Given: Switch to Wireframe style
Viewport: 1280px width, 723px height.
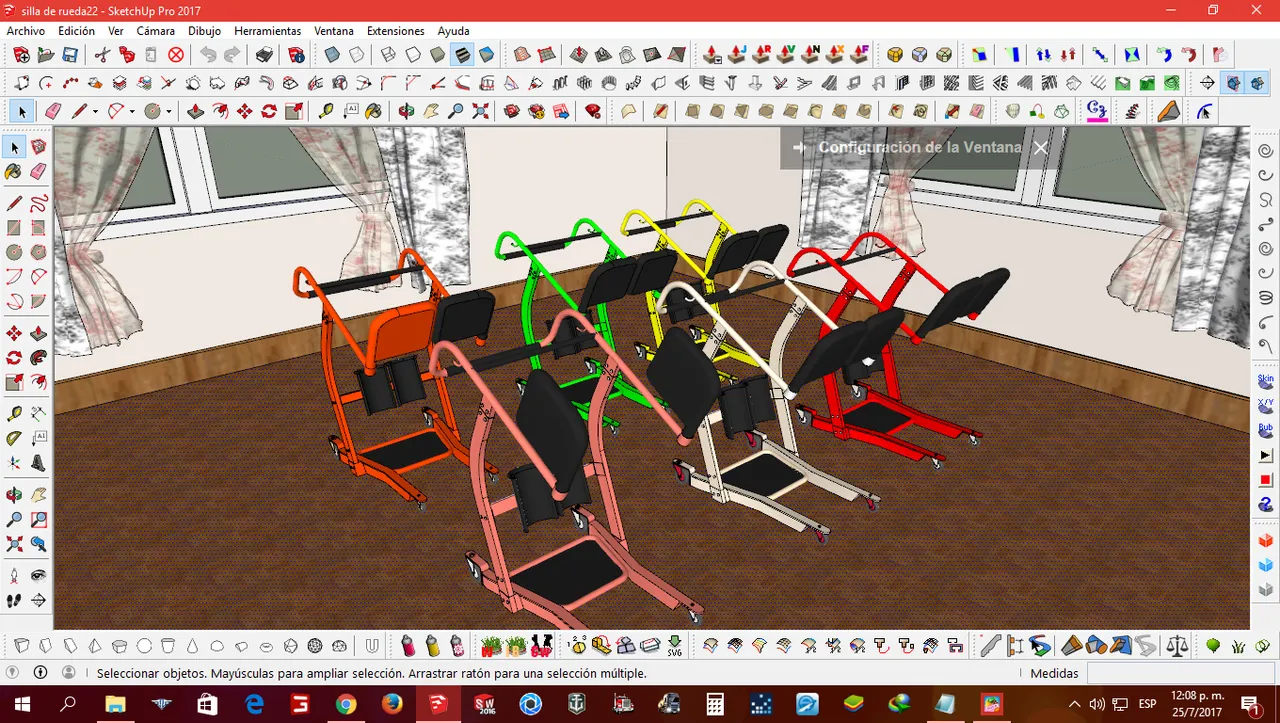Looking at the screenshot, I should click(x=388, y=55).
